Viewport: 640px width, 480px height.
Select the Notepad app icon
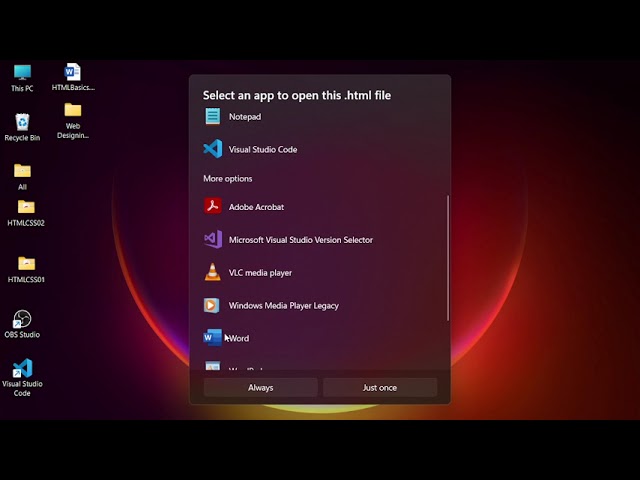tap(213, 116)
